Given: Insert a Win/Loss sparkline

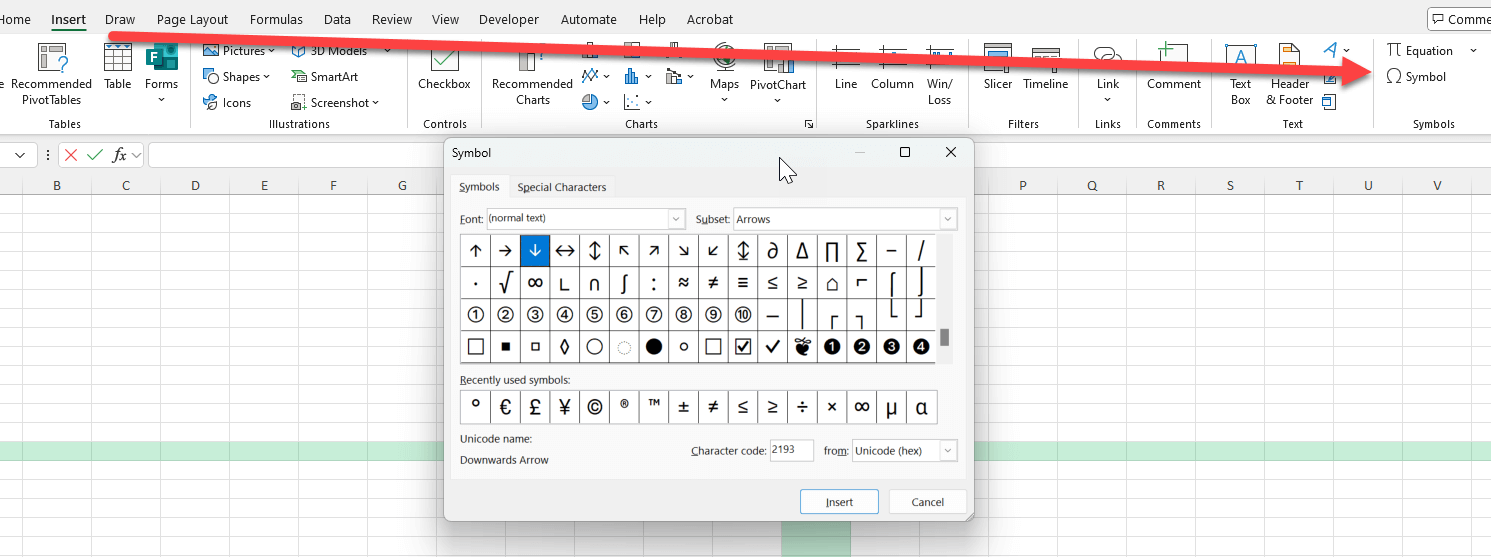Looking at the screenshot, I should click(x=939, y=74).
